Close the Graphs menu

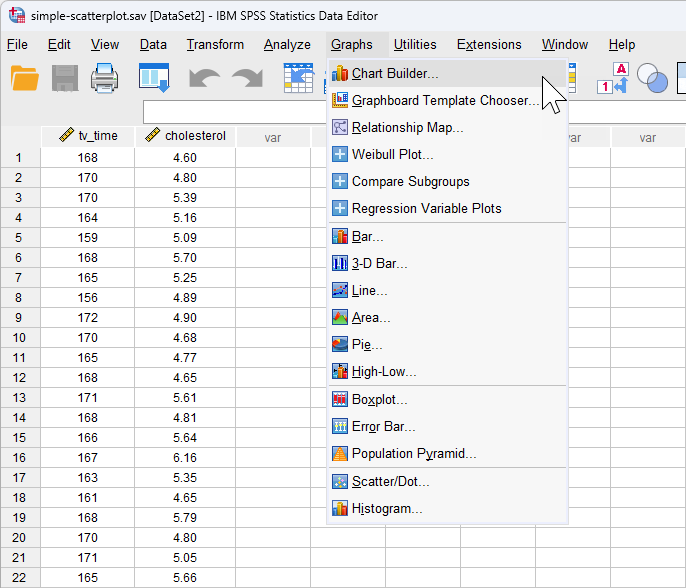tap(352, 45)
